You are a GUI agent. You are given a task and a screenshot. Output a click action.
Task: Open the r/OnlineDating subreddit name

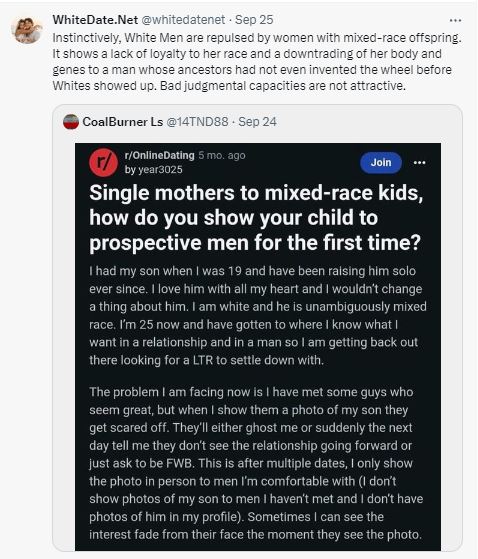pyautogui.click(x=159, y=155)
